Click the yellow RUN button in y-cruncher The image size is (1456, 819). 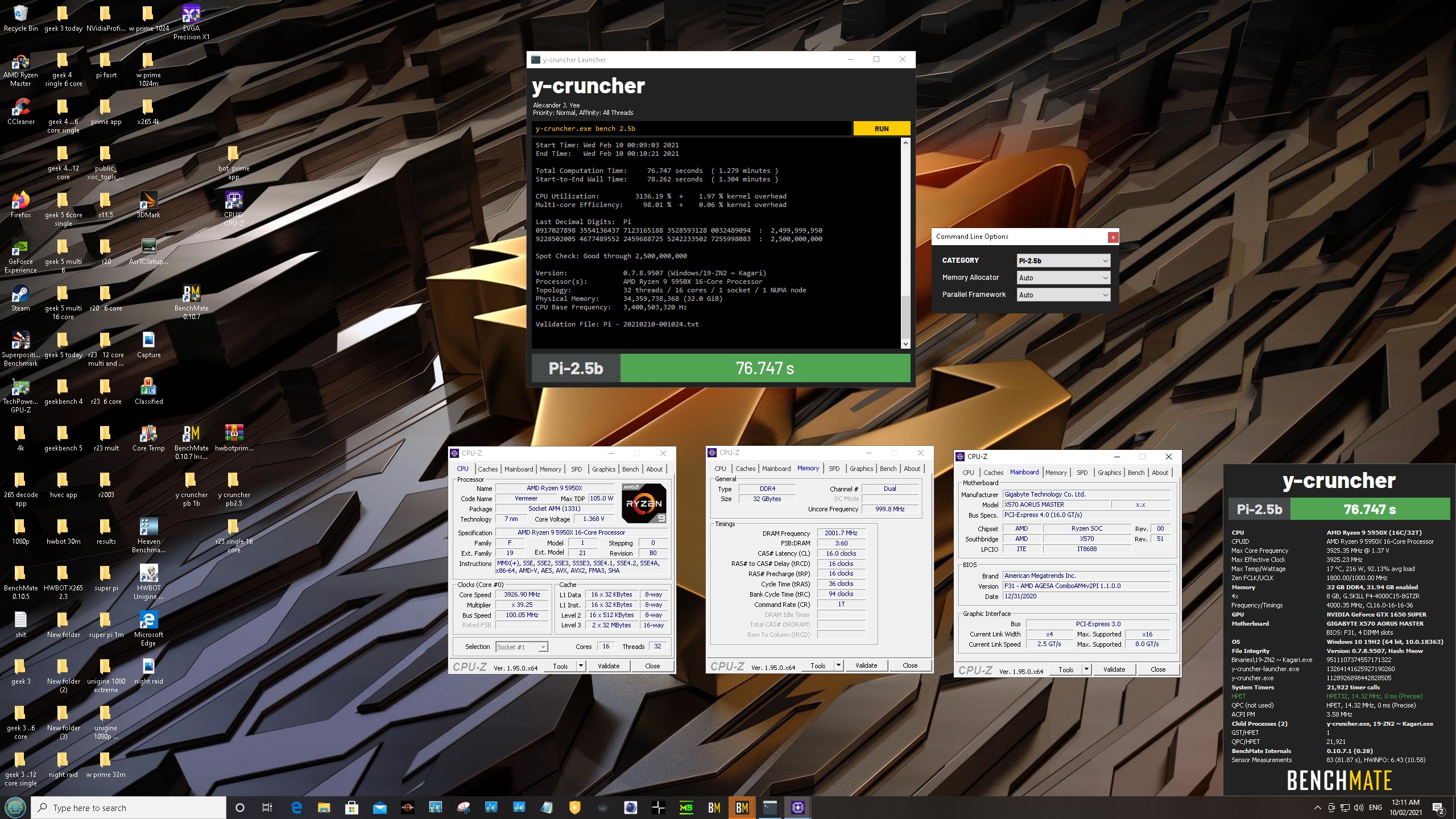pos(882,129)
